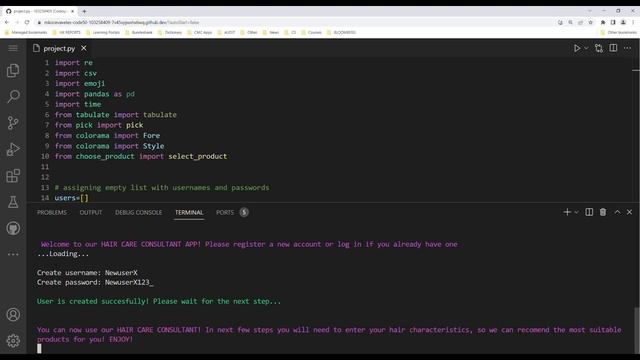Open the Explorer view in activity bar
This screenshot has width=640, height=360.
(13, 71)
